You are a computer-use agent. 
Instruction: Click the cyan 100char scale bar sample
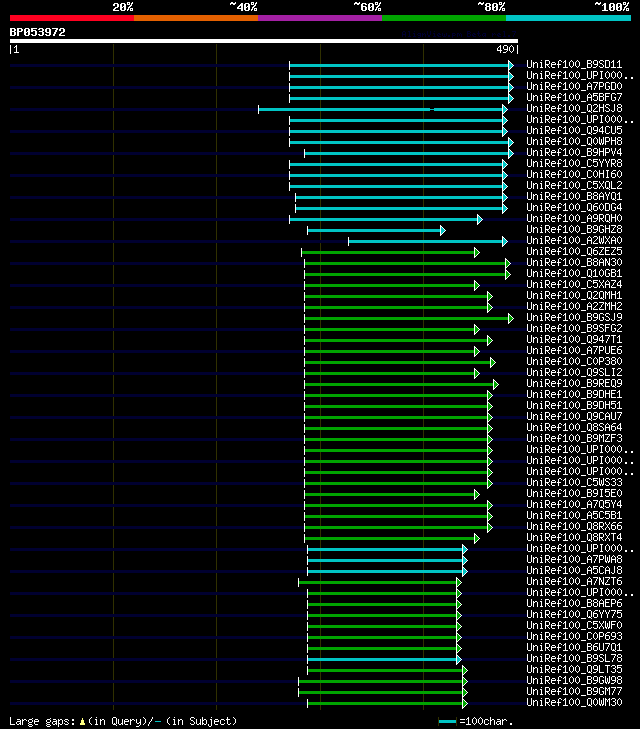(x=448, y=722)
